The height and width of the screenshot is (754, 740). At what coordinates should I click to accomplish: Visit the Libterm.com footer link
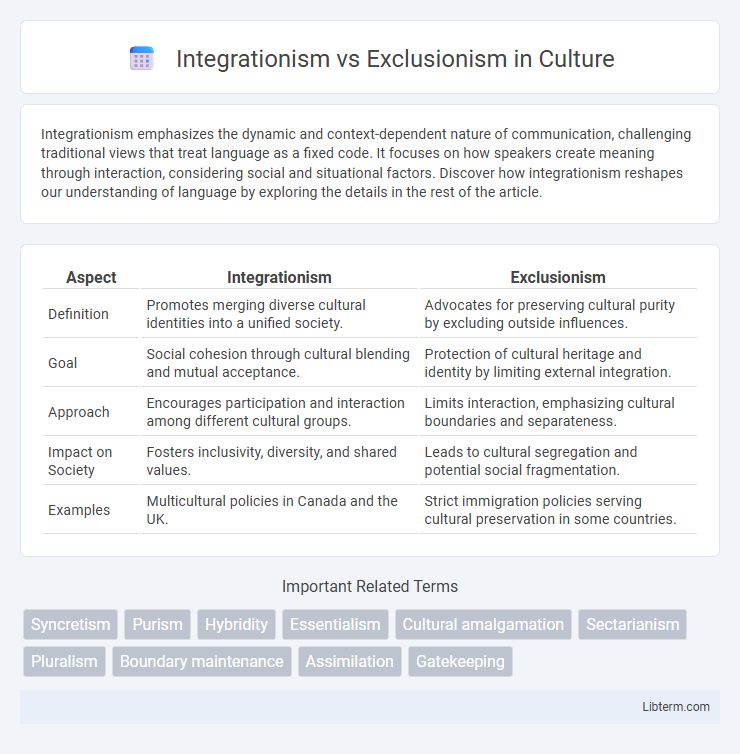pyautogui.click(x=676, y=706)
